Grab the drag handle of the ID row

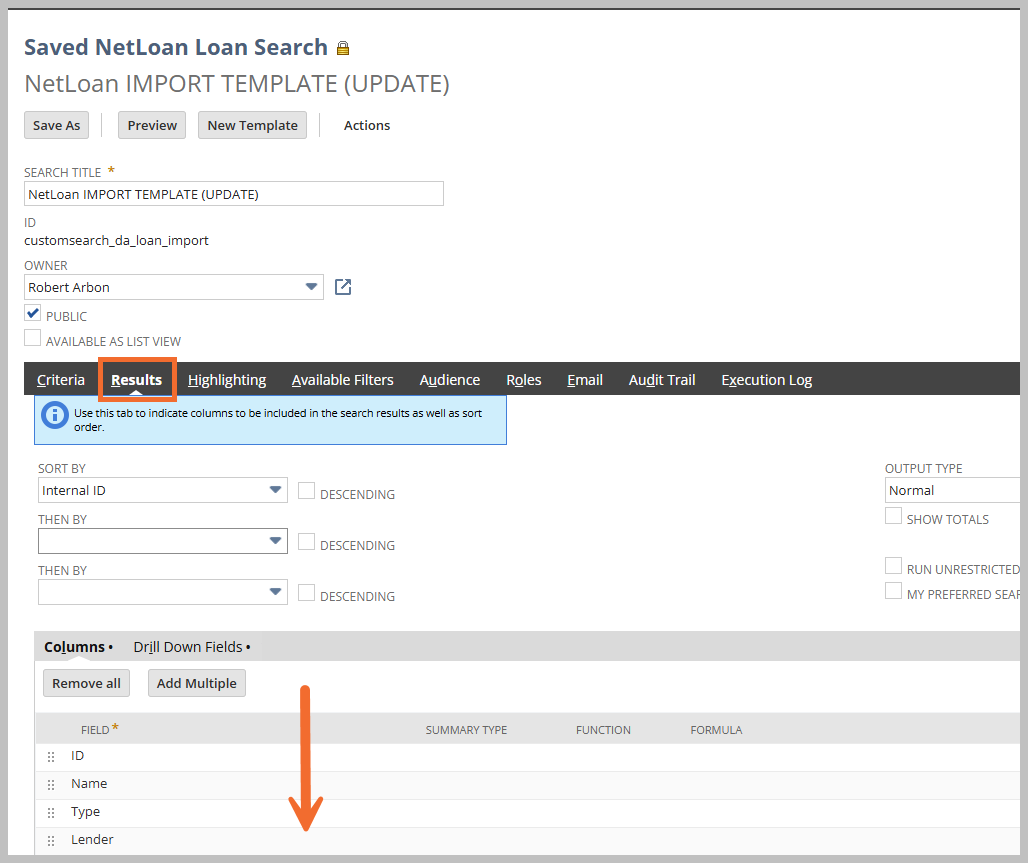click(x=51, y=757)
